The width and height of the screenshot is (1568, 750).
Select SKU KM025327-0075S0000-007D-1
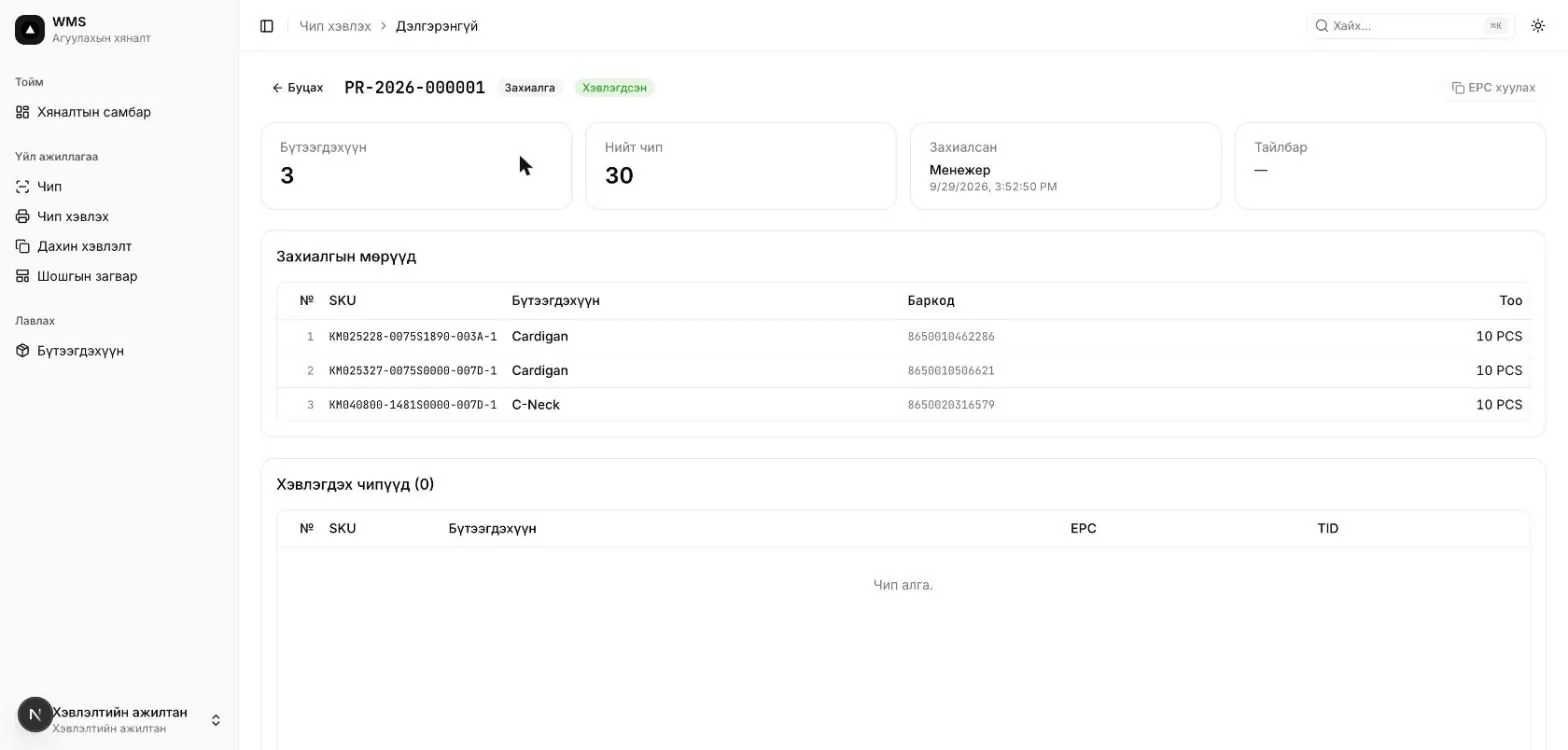(413, 371)
